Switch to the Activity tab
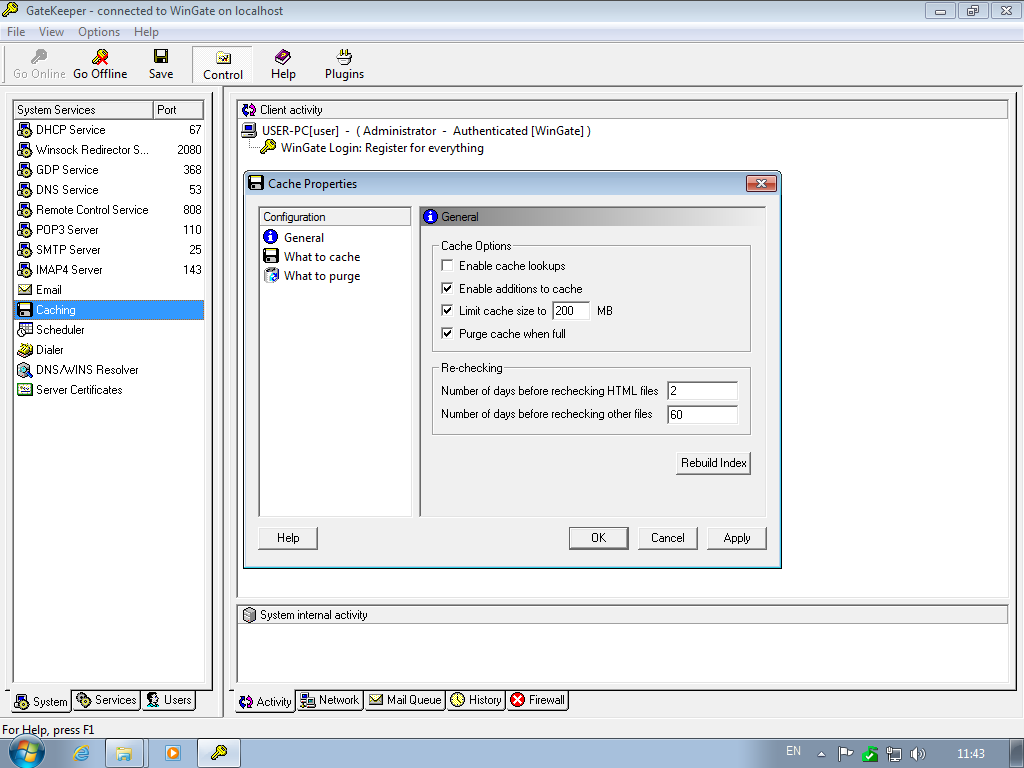This screenshot has height=768, width=1024. (265, 701)
